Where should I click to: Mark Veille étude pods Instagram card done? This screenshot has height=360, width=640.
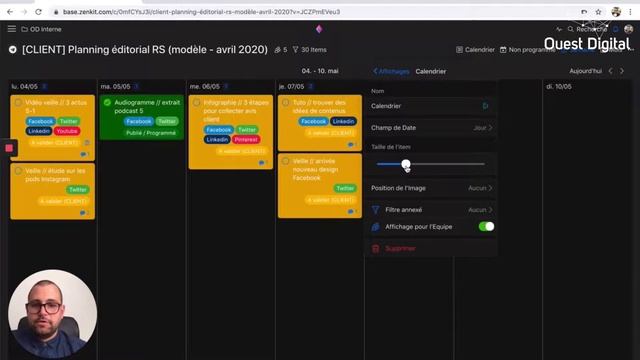pyautogui.click(x=18, y=171)
